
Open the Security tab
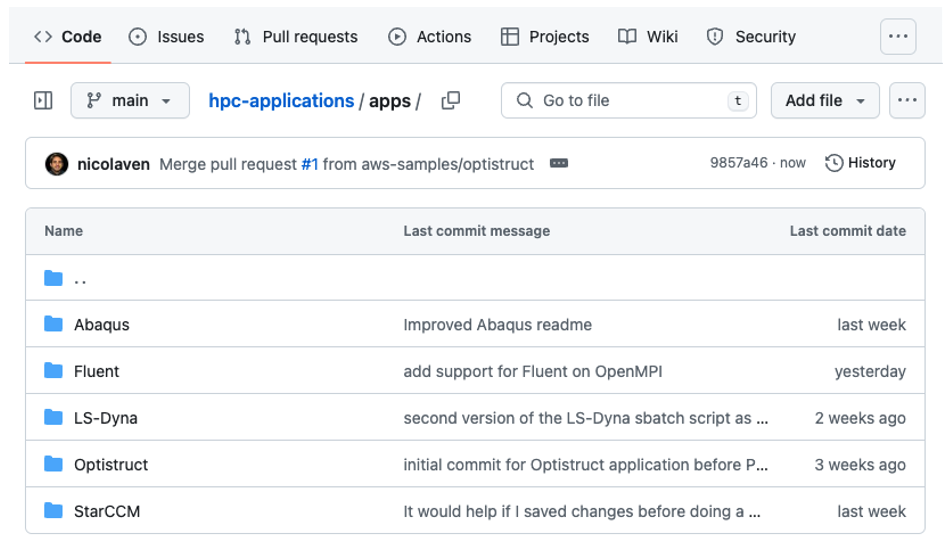tap(751, 37)
